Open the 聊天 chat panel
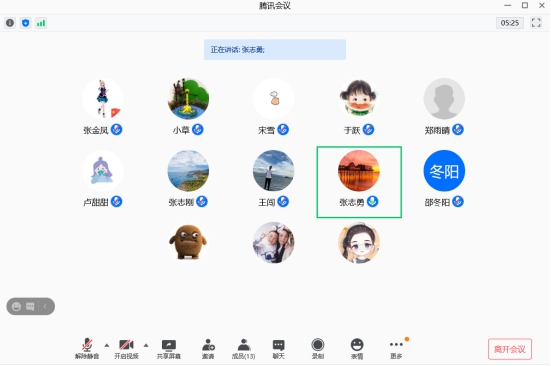The height and width of the screenshot is (366, 551). click(x=279, y=349)
